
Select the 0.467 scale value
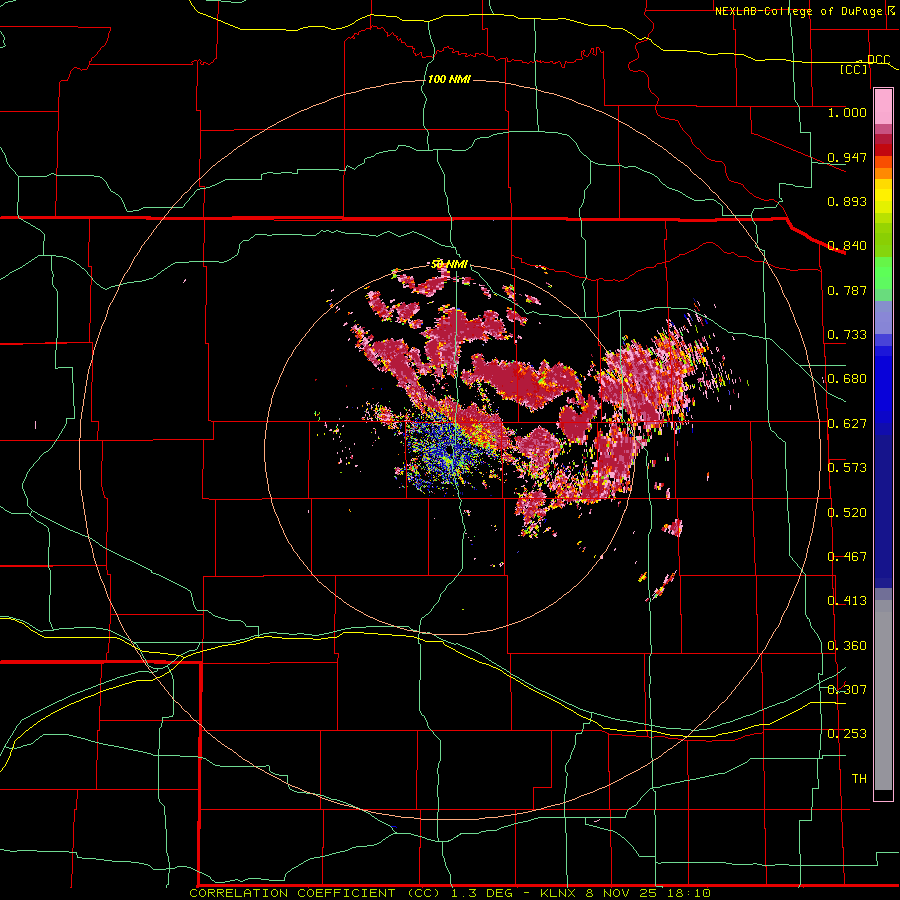[x=847, y=557]
